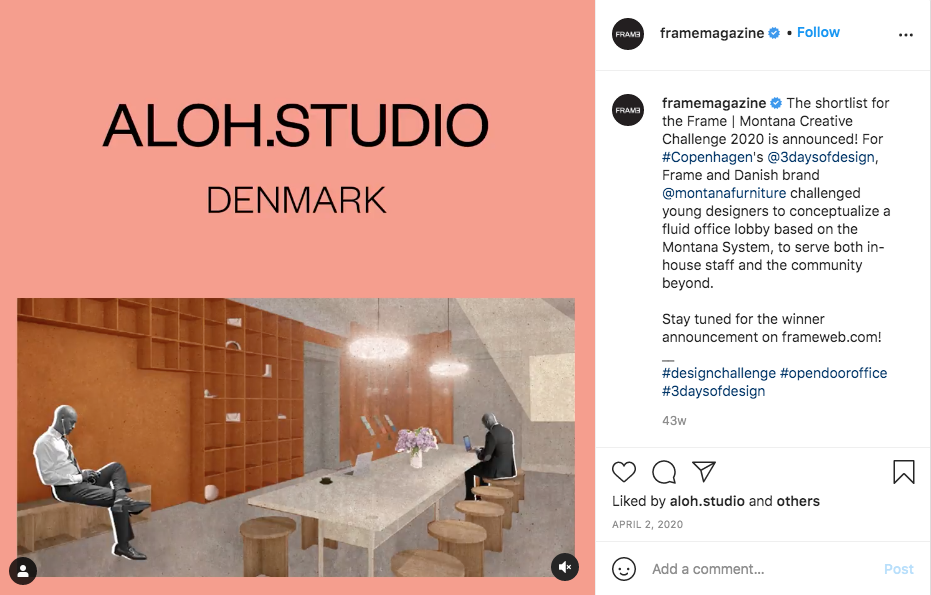Open the emoji picker smiley icon
This screenshot has width=931, height=595.
point(623,569)
